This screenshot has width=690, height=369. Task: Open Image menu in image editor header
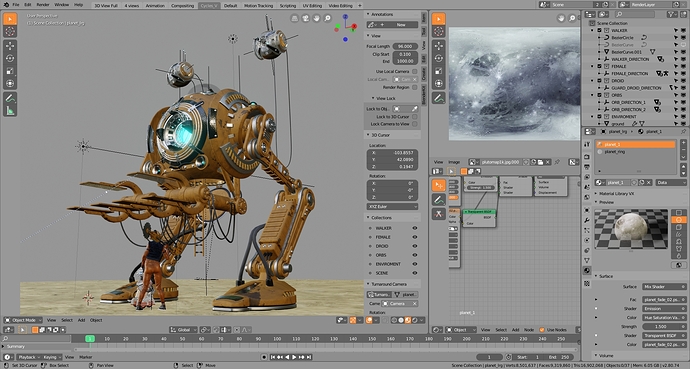(x=454, y=162)
